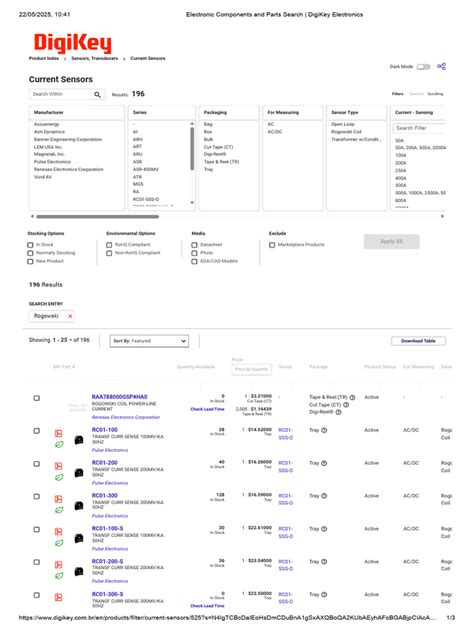Click the green RoHS leaf icon for RC01-200
Viewport: 474px width, 632px height.
pyautogui.click(x=59, y=478)
